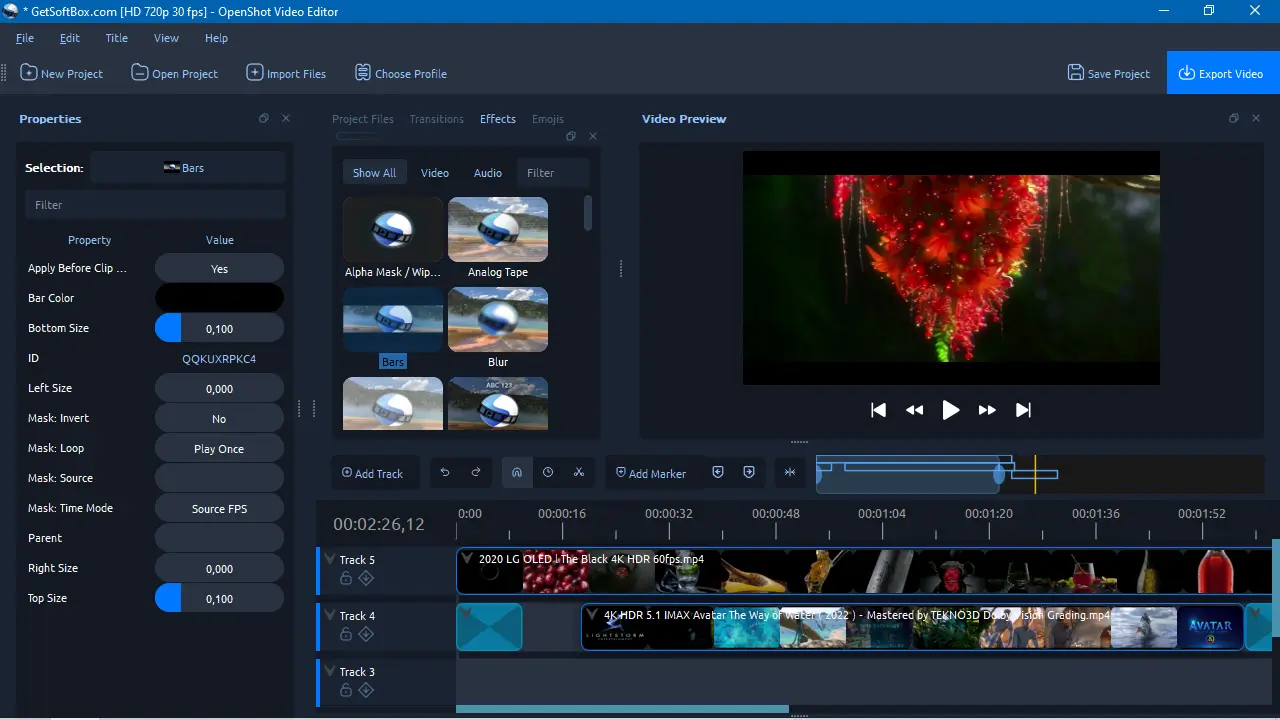
Task: Toggle keyframe diamond icon on Track 4
Action: click(366, 634)
